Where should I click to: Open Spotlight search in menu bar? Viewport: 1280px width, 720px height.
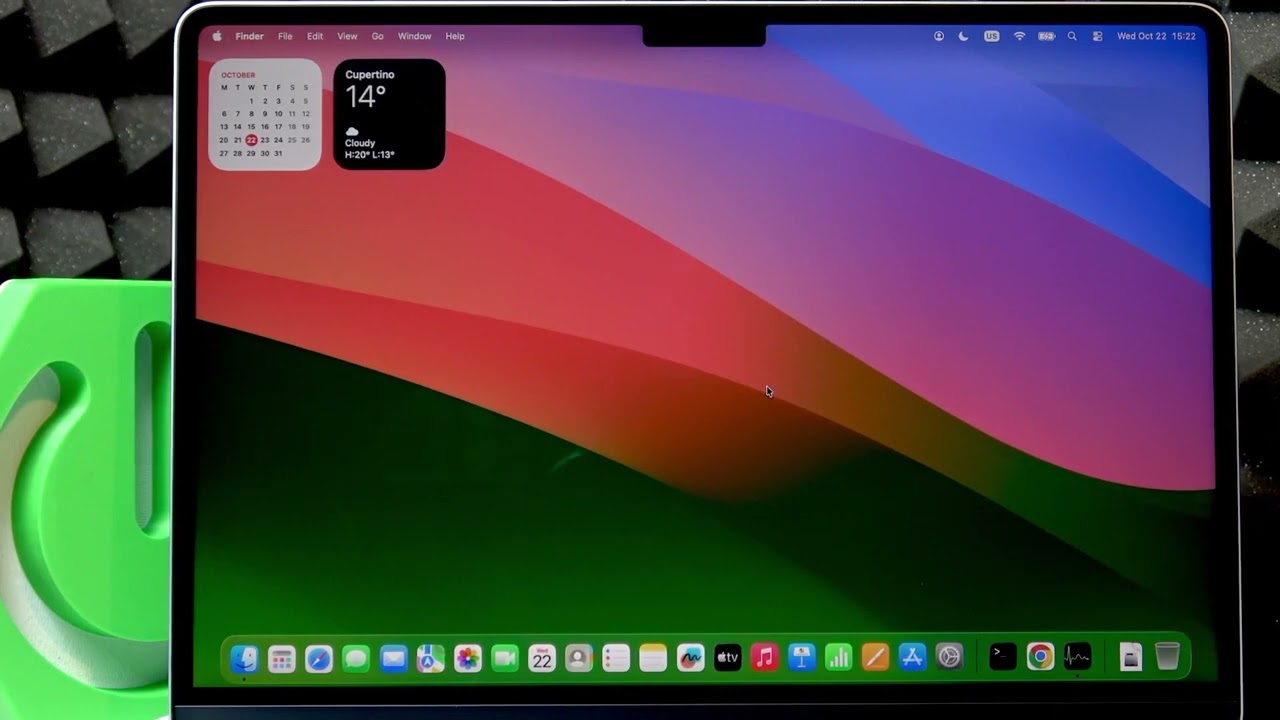pyautogui.click(x=1072, y=36)
